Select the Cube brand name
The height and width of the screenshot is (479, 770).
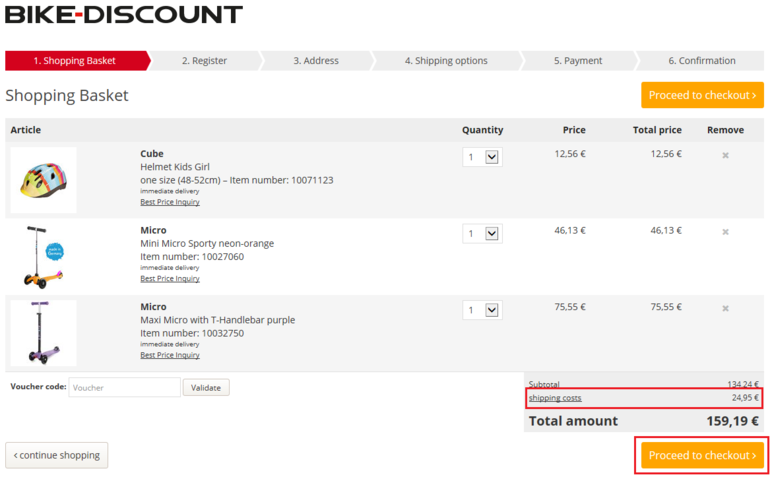coord(152,154)
